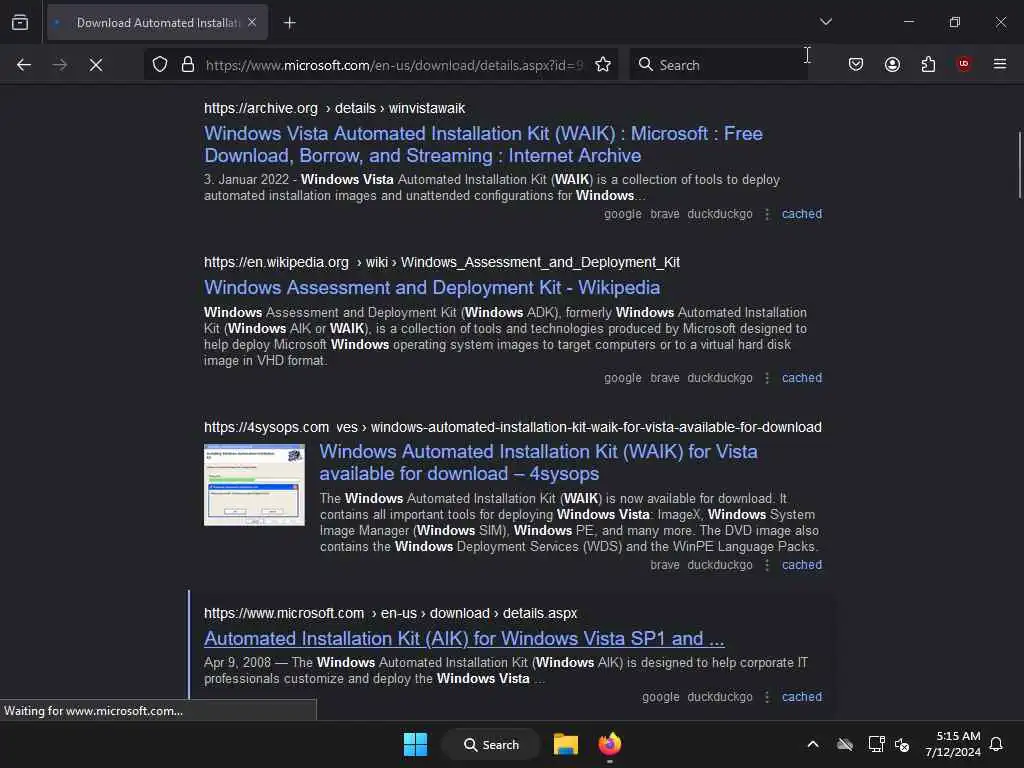Click the https://www.microsoft.com result URL text
The image size is (1024, 768).
pos(284,613)
